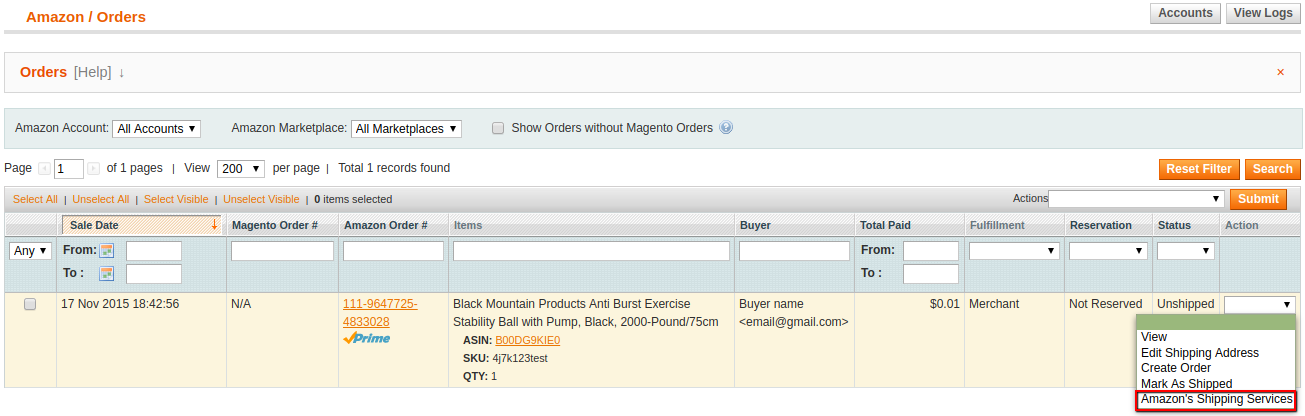Open Amazon order 111-9647725-4833028 link
This screenshot has width=1305, height=416.
coord(380,313)
